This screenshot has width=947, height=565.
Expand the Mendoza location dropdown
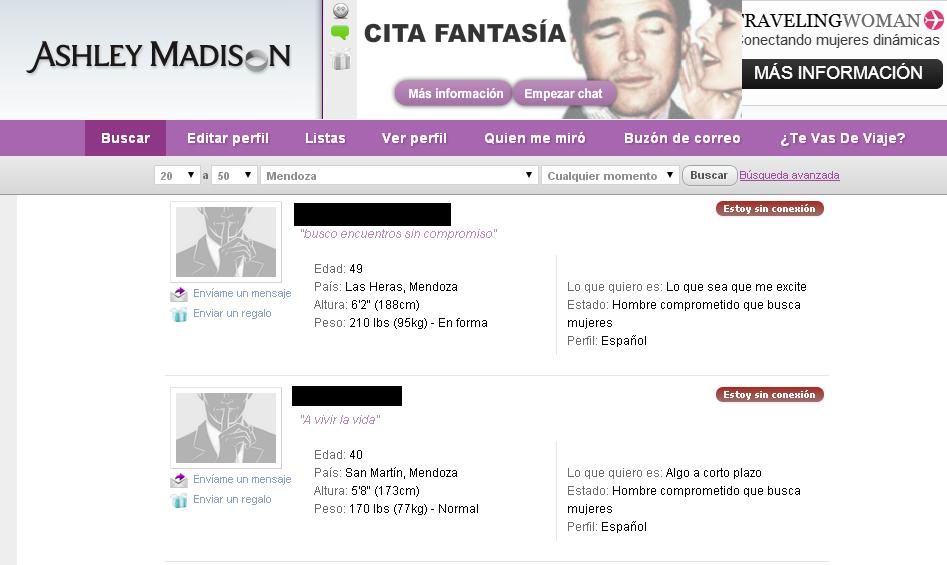pos(399,175)
